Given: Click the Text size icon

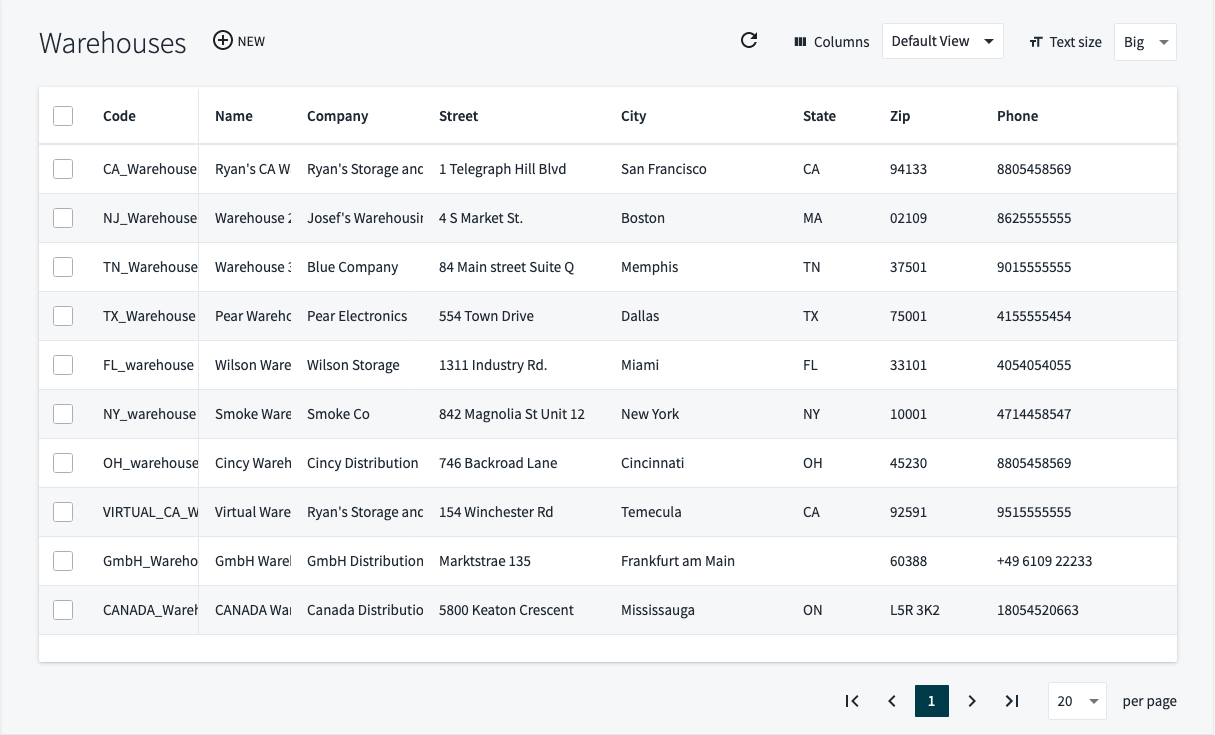Looking at the screenshot, I should click(x=1036, y=42).
